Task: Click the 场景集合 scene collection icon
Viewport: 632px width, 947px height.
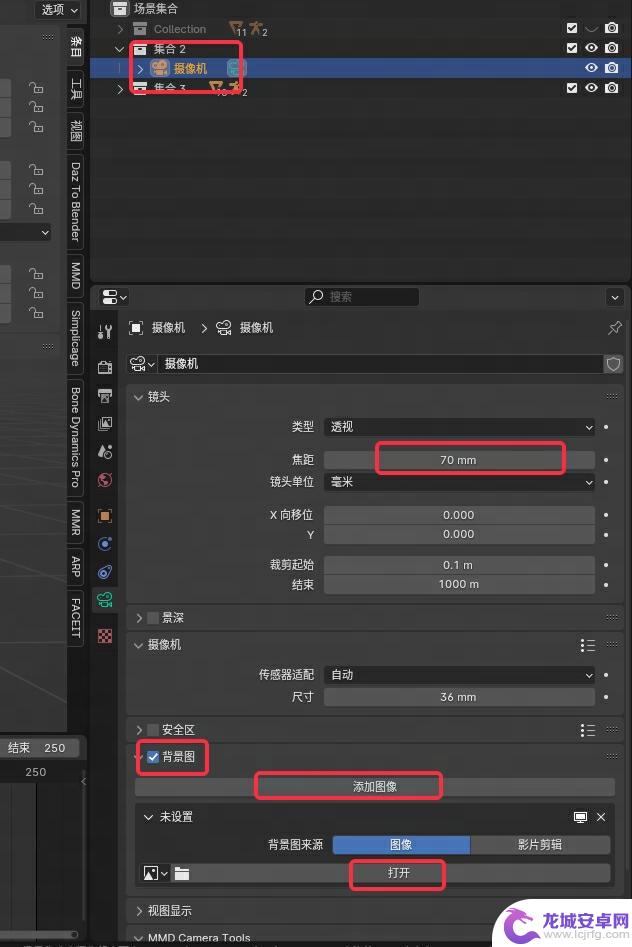Action: (x=120, y=8)
